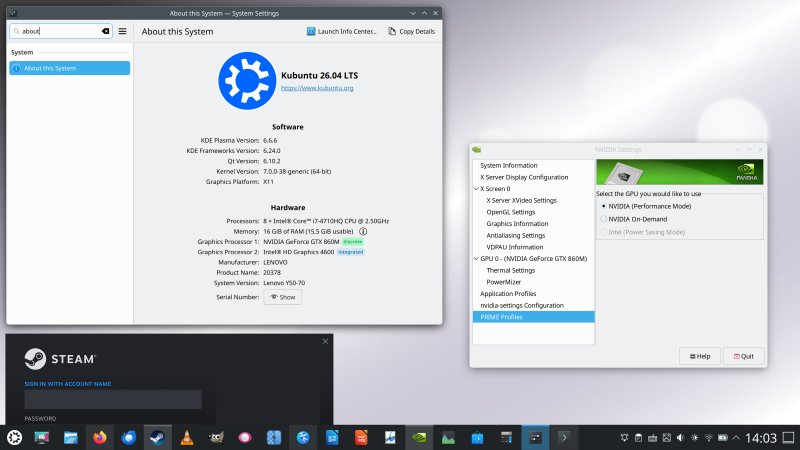
Task: Expand hidden system tray icons
Action: tap(736, 437)
